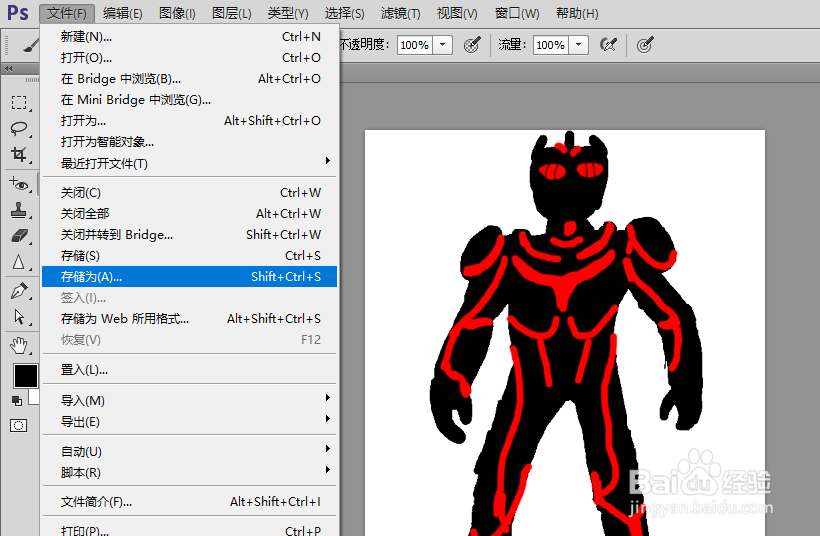
Task: Select the Hand tool
Action: [19, 346]
